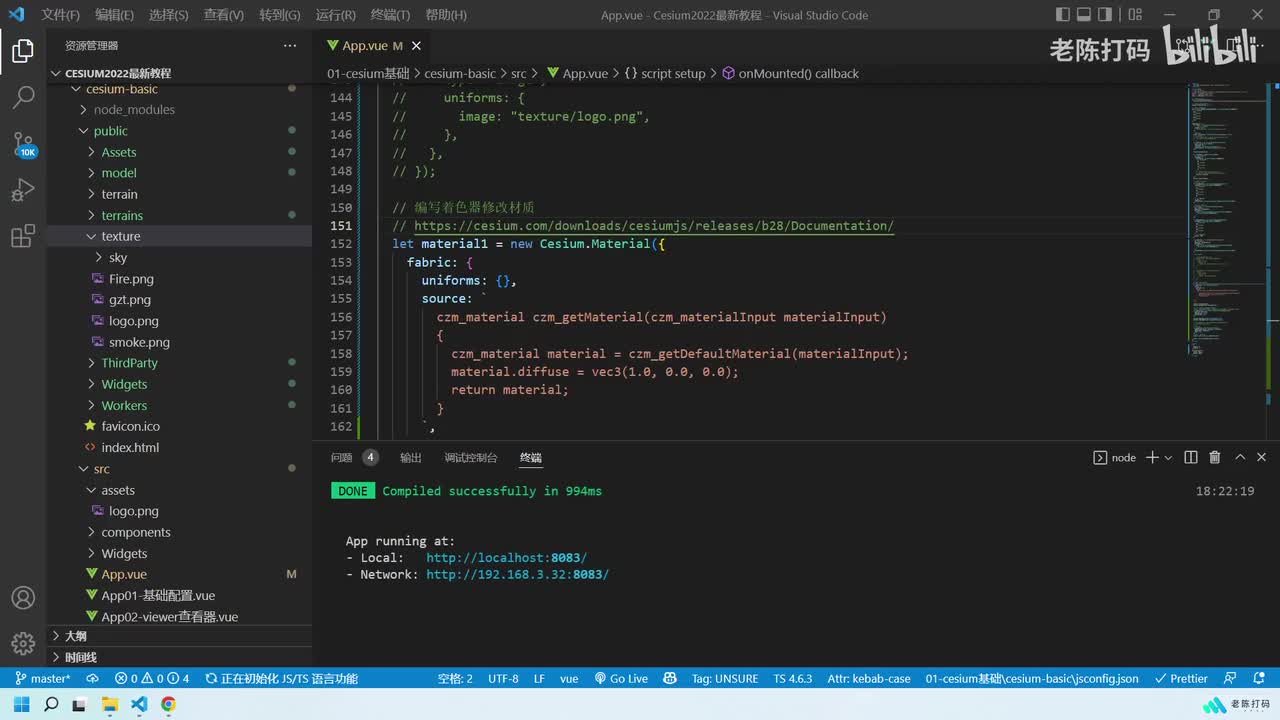
Task: Expand the 大纲 outline section
Action: 76,636
